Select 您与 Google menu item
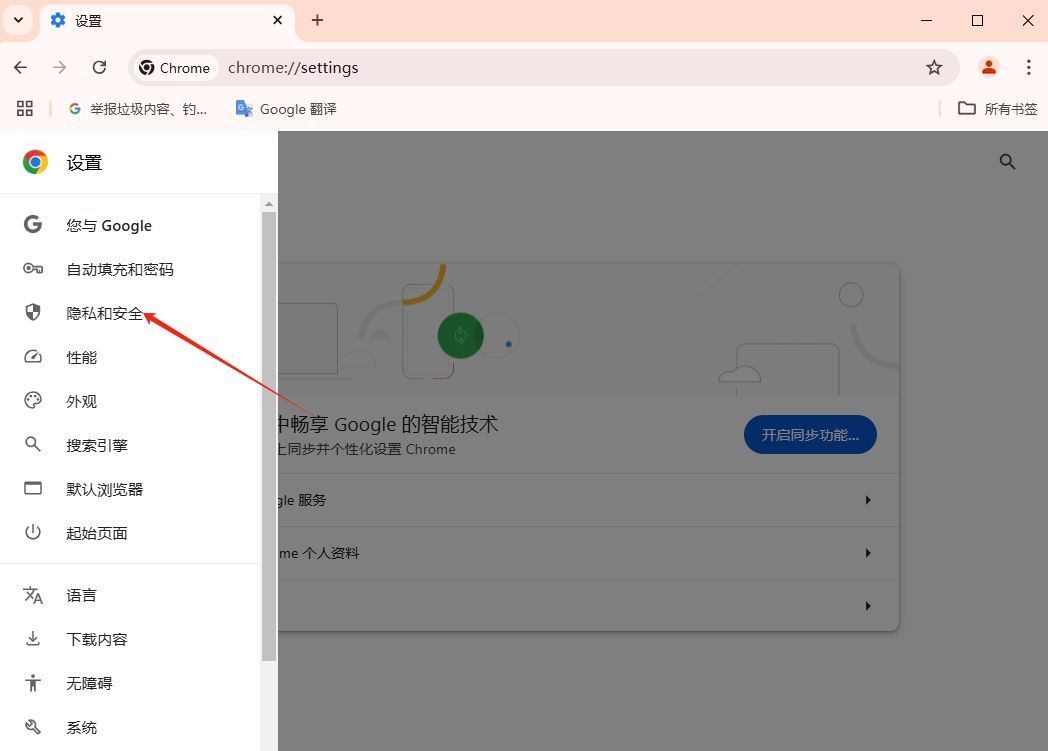The image size is (1048, 751). tap(130, 225)
